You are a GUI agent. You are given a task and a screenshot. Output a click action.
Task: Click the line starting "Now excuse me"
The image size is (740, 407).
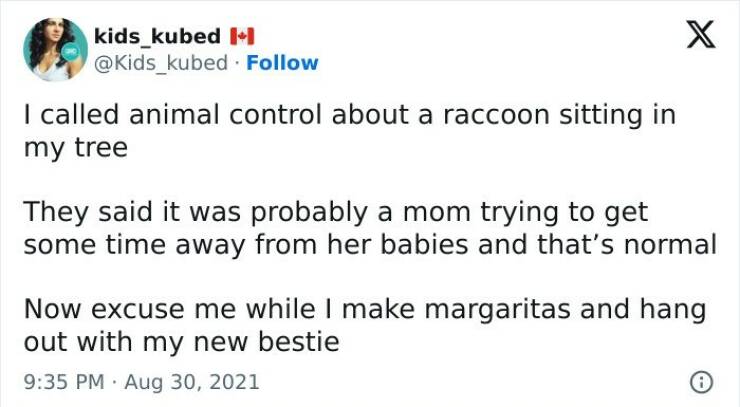(365, 309)
